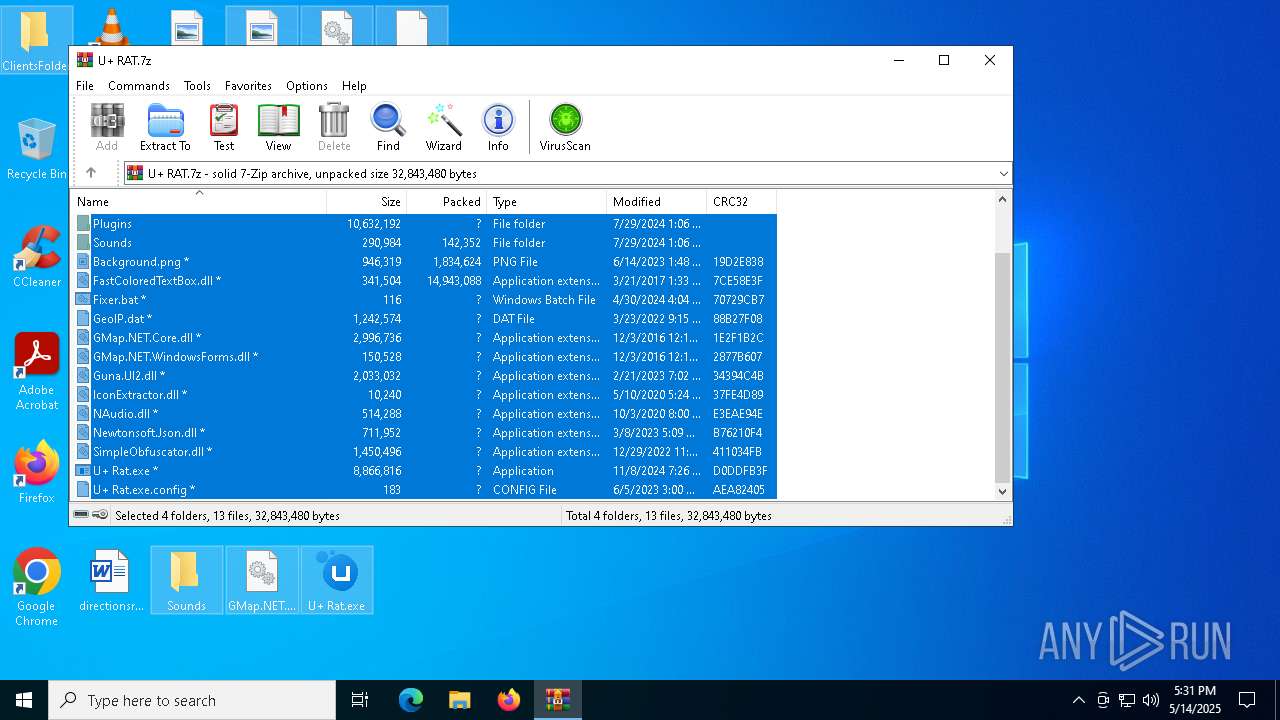Click scrollbar down arrow in file list
Screen dimensions: 1280x720
1003,491
